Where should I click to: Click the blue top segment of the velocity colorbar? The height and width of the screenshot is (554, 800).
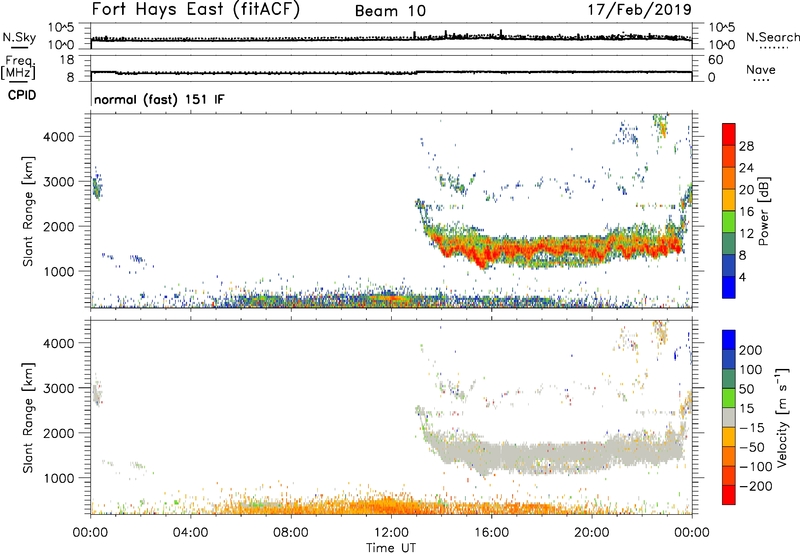[x=729, y=340]
